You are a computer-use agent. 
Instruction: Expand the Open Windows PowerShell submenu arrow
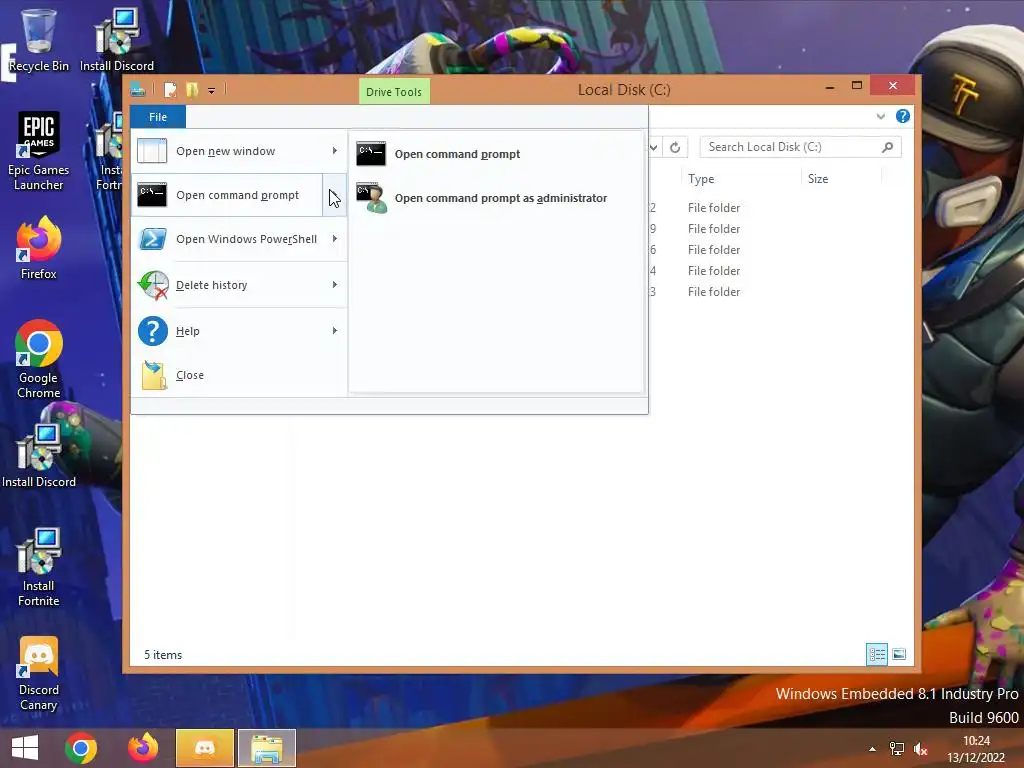click(x=334, y=239)
